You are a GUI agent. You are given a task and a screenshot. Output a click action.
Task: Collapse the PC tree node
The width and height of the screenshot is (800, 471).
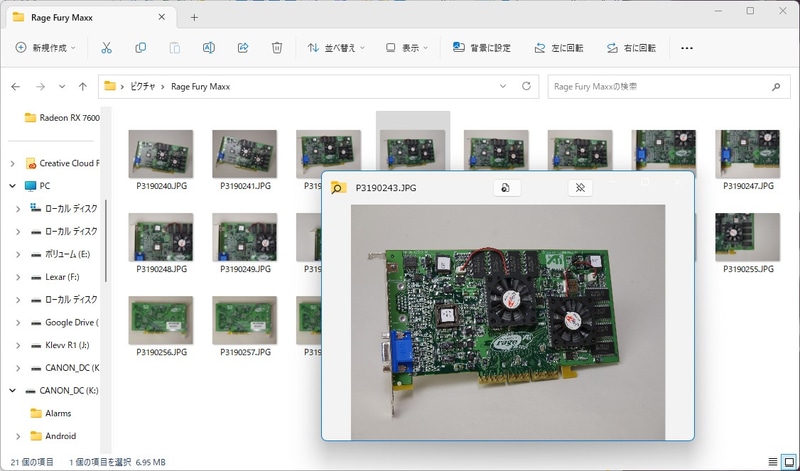point(12,186)
